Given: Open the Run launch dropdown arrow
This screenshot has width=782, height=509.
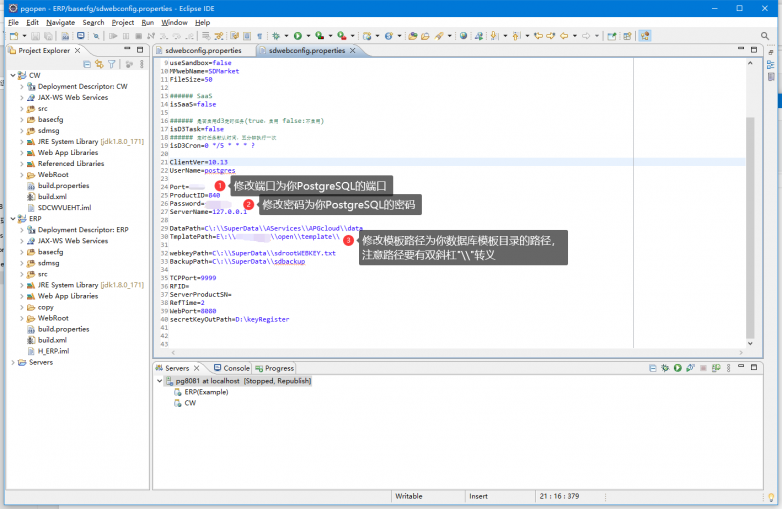Looking at the screenshot, I should click(306, 36).
